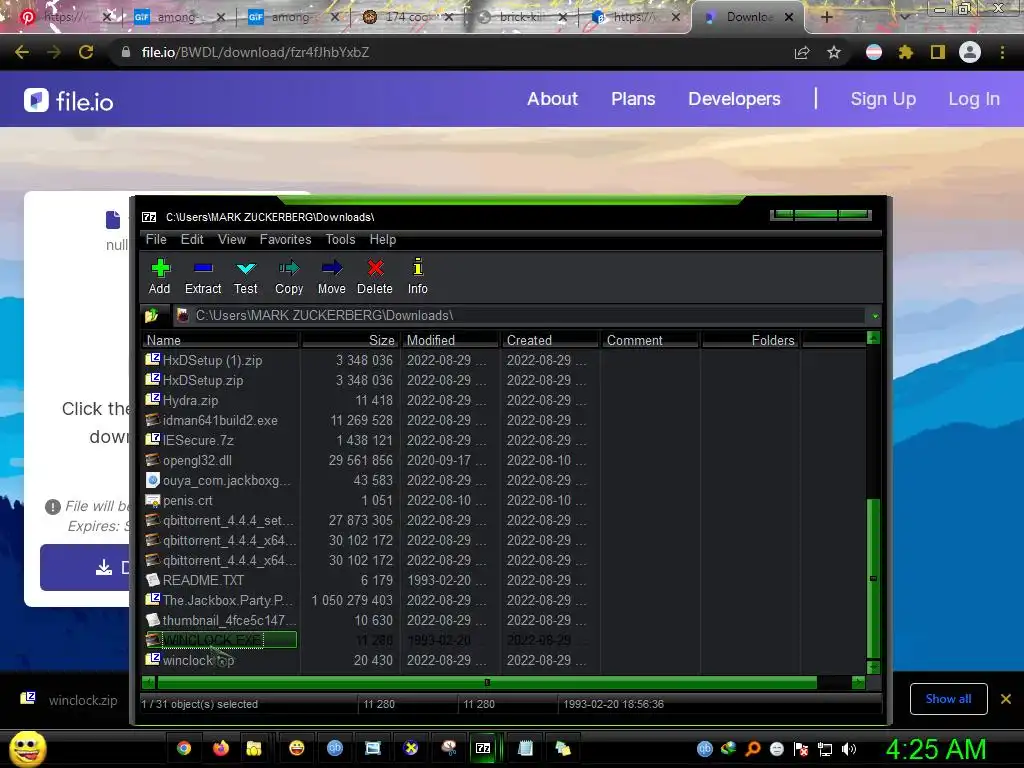Click the Test archive toolbar icon
Image resolution: width=1024 pixels, height=768 pixels.
tap(246, 276)
